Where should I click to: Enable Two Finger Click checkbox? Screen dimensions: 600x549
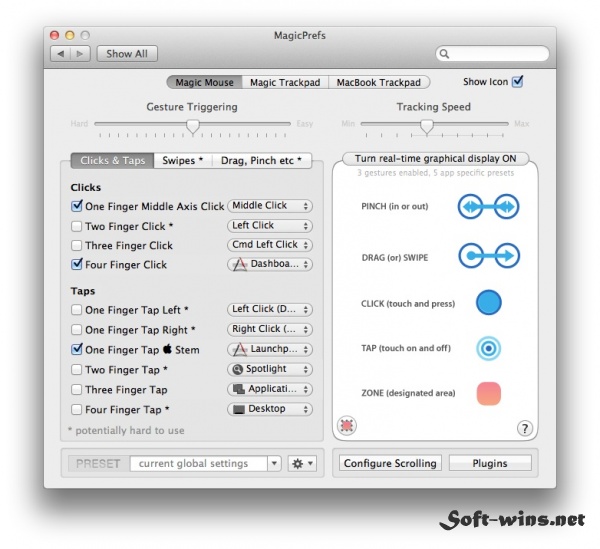click(x=77, y=226)
